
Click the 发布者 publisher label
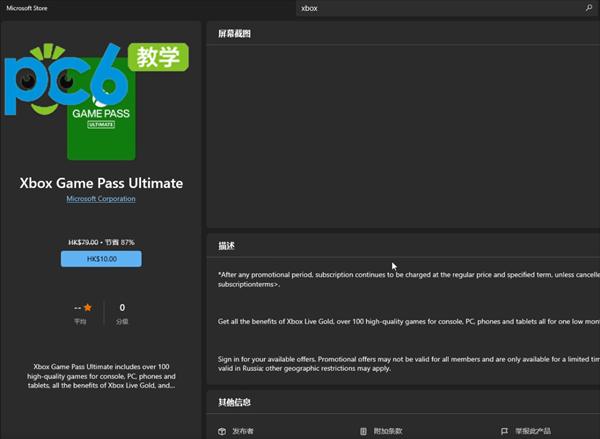click(243, 431)
